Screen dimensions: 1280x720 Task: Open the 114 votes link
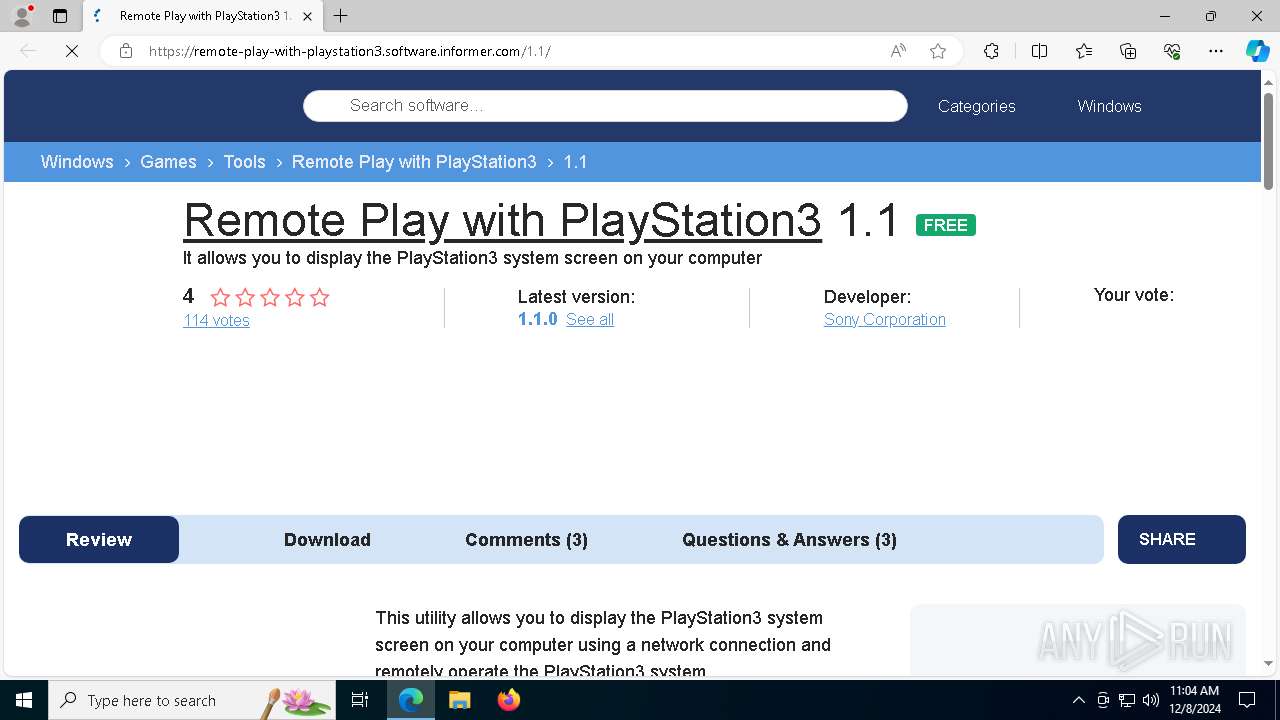click(216, 320)
